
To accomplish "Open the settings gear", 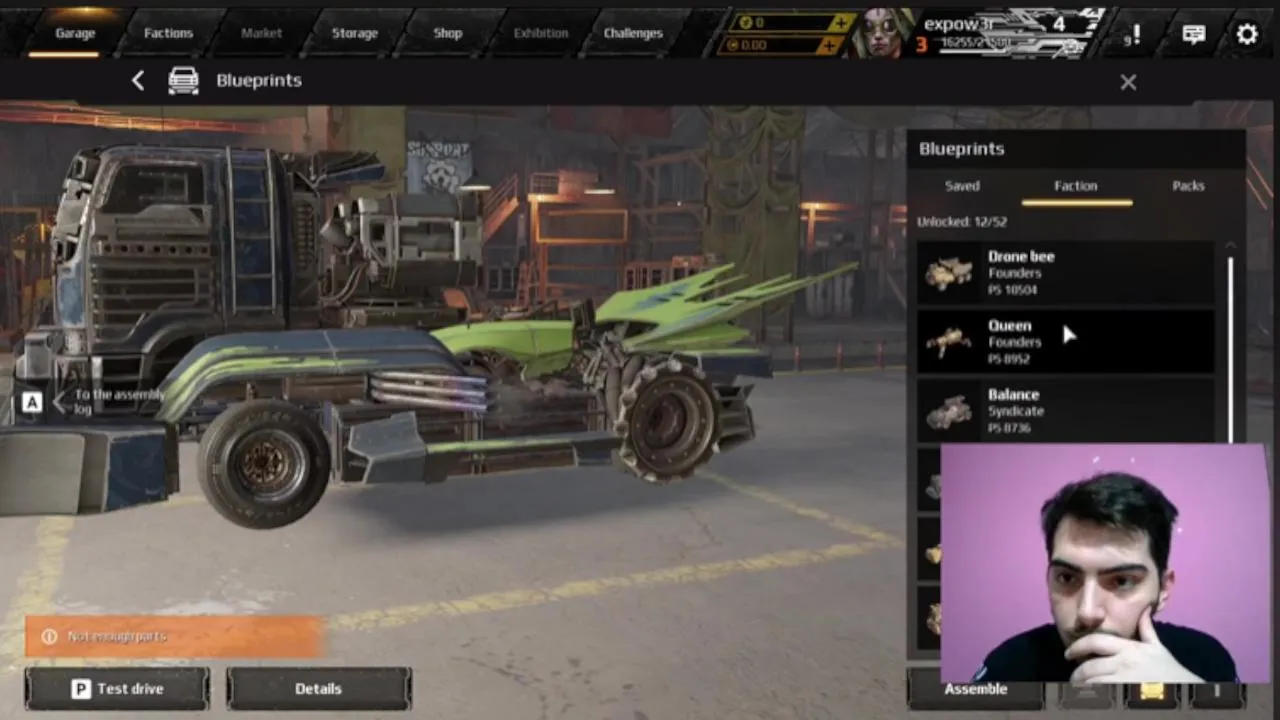I will coord(1247,34).
